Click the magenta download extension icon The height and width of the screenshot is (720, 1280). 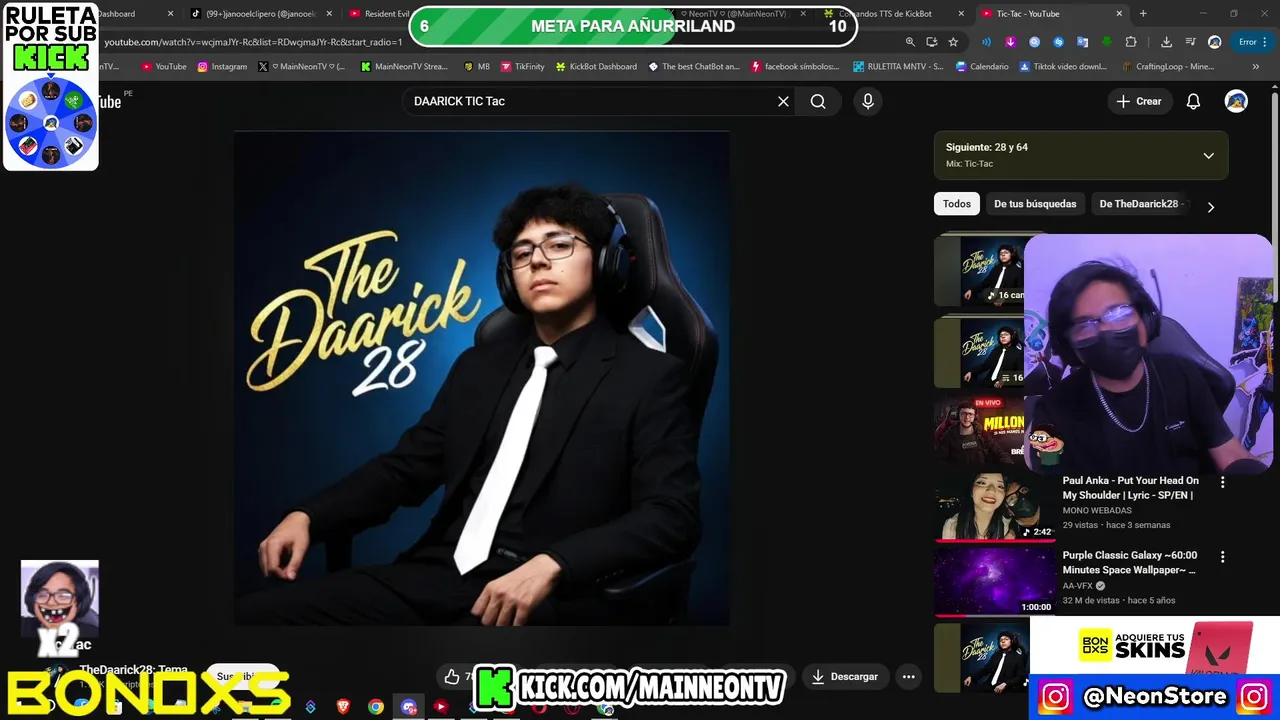pos(1010,42)
